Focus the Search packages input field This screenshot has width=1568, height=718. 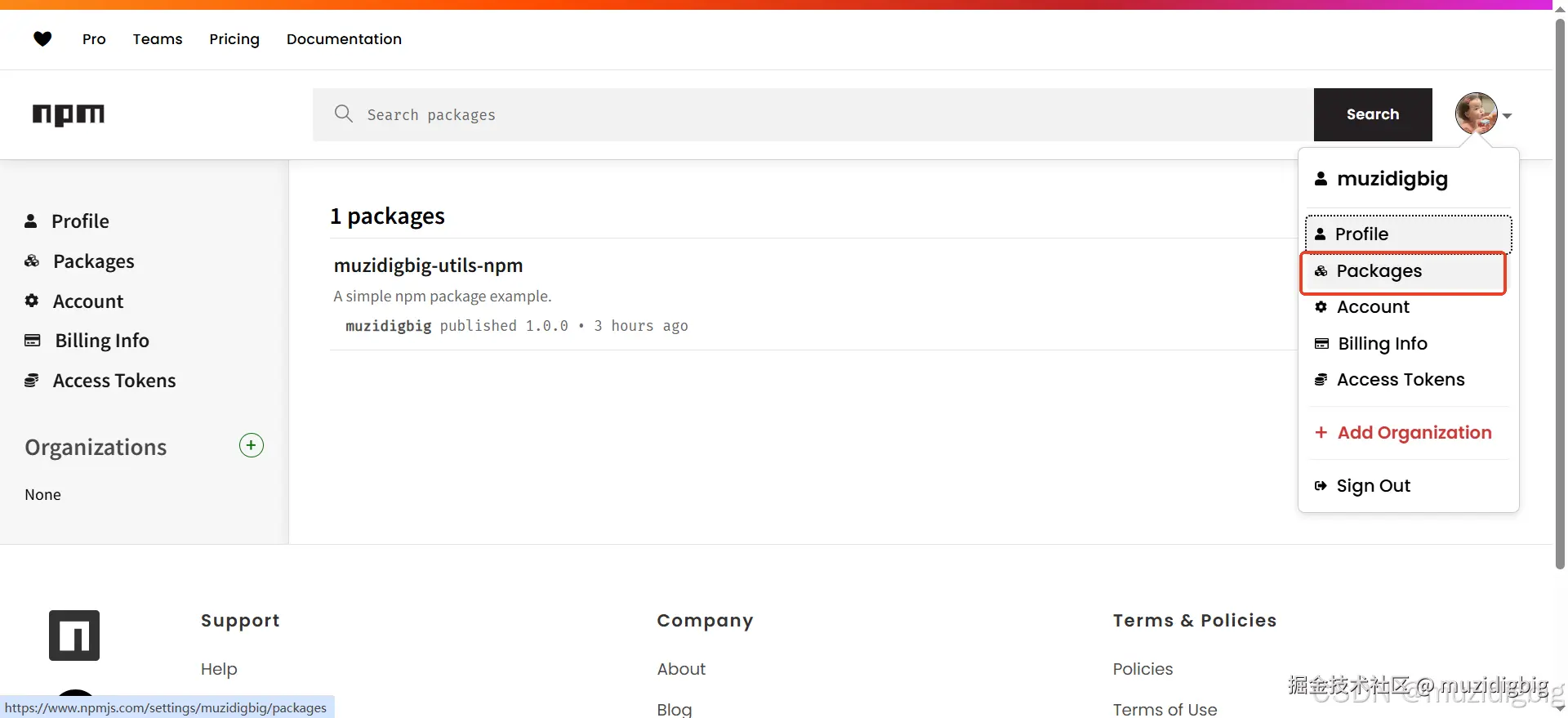coord(813,114)
